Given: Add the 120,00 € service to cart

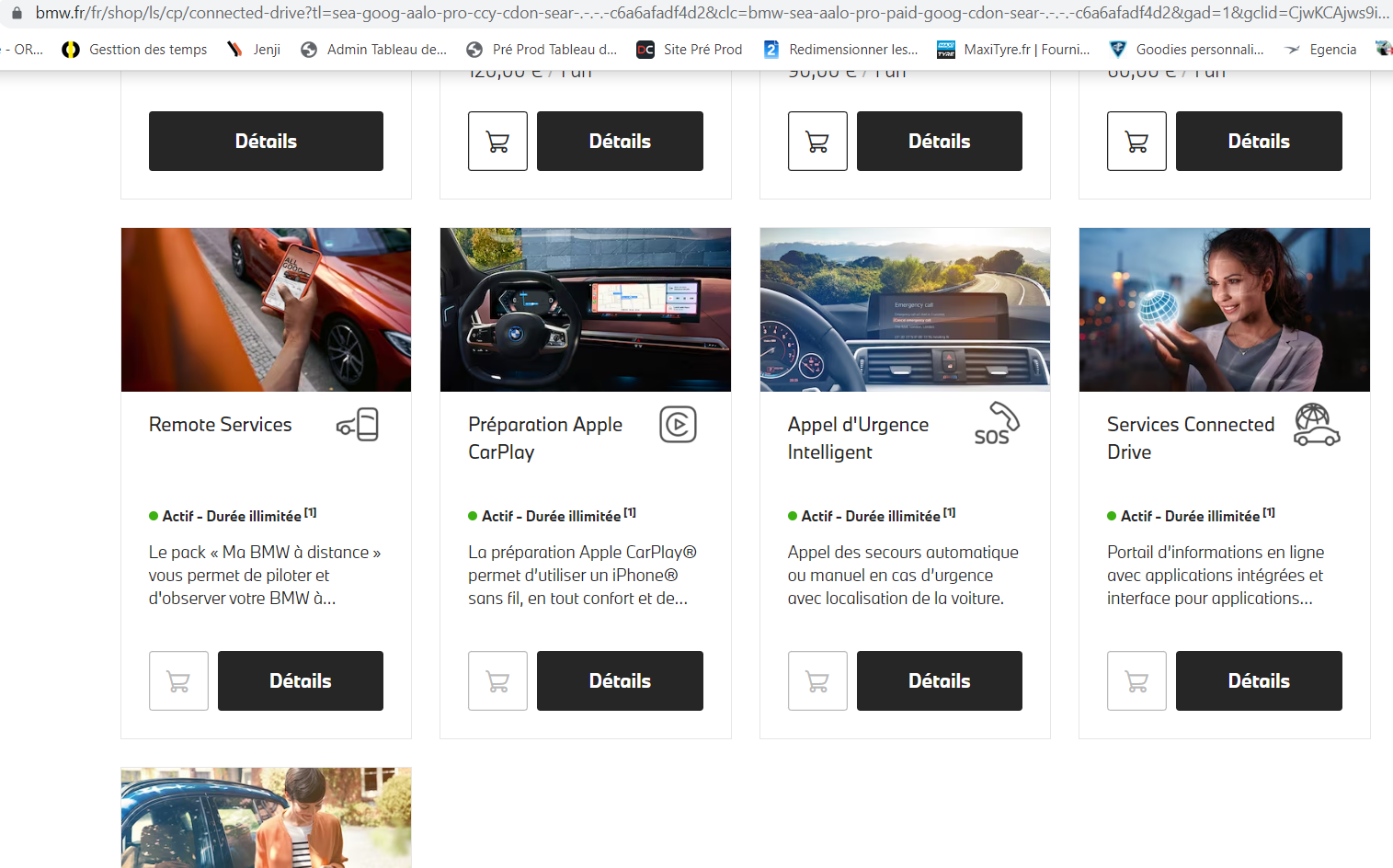Looking at the screenshot, I should (497, 141).
